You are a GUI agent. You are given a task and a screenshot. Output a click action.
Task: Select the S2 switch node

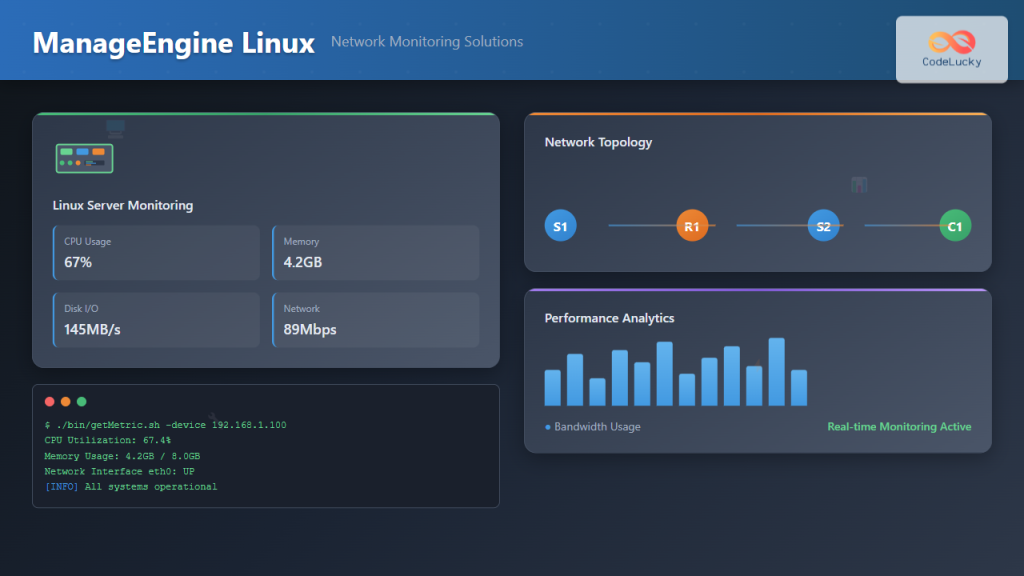pyautogui.click(x=824, y=225)
